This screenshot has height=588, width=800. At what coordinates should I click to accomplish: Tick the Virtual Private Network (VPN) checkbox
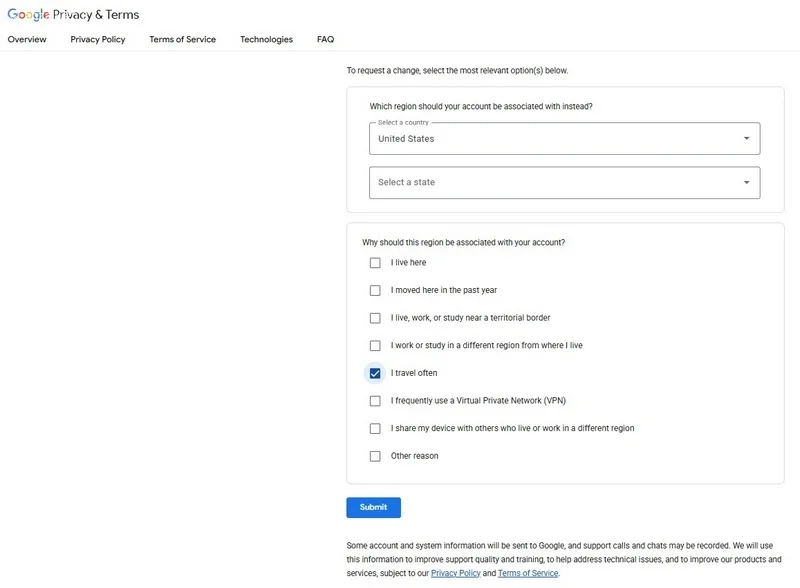coord(375,401)
